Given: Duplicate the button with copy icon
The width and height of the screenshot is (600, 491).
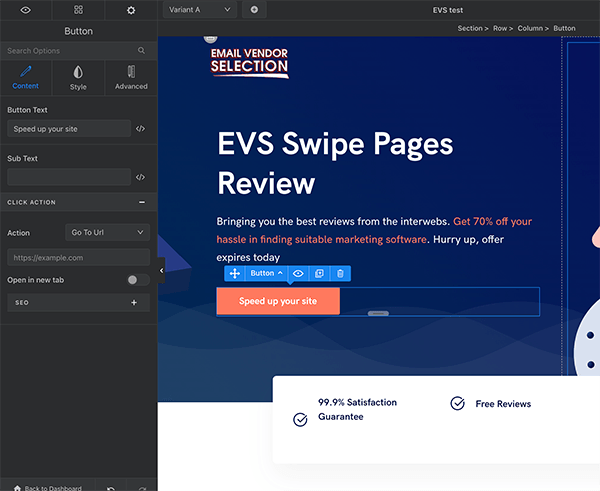Looking at the screenshot, I should tap(319, 273).
